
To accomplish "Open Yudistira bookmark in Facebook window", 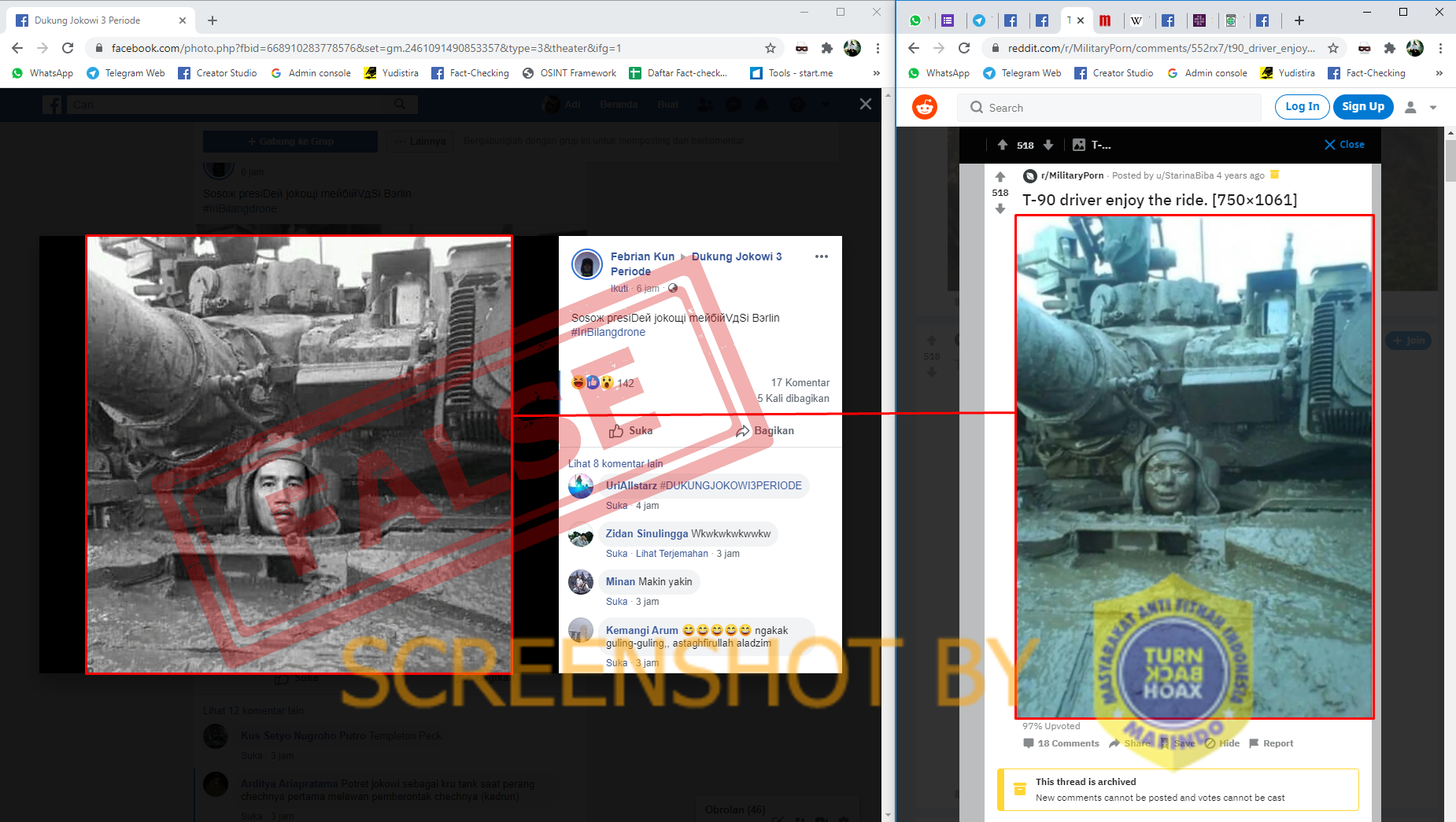I will coord(391,73).
